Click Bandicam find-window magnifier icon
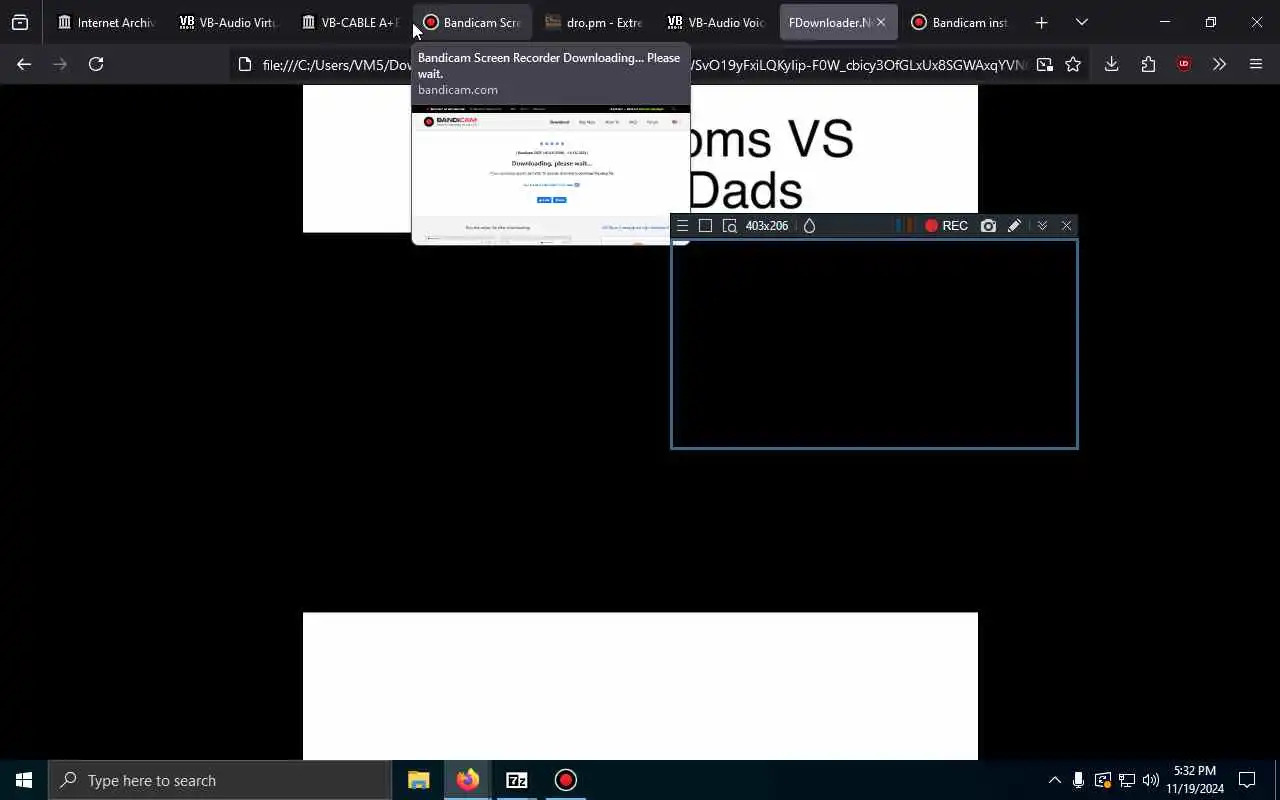This screenshot has height=800, width=1280. [729, 226]
